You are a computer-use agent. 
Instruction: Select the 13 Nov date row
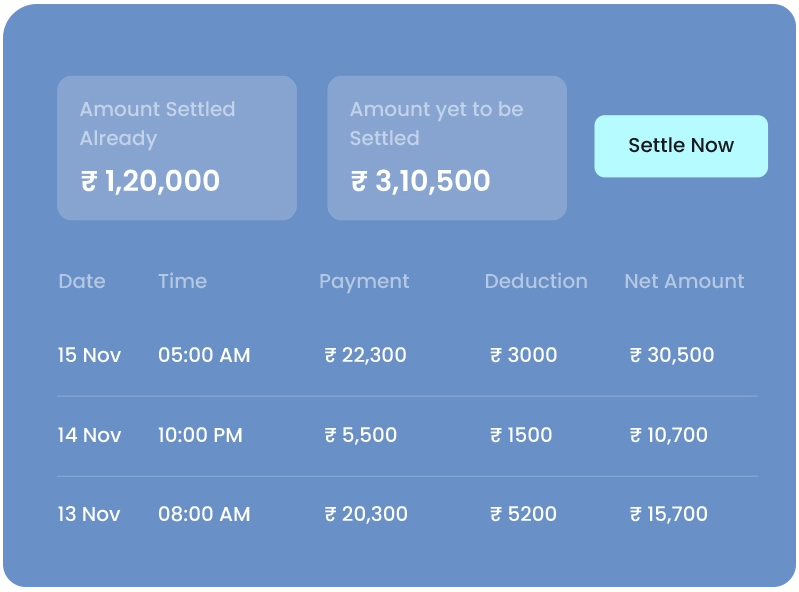tap(90, 514)
